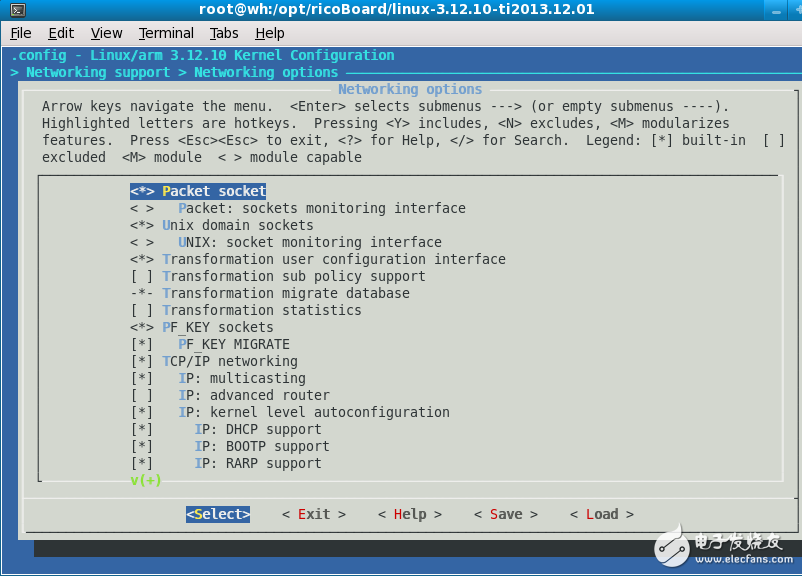
Task: Toggle the Unix domain sockets marker
Action: 142,225
